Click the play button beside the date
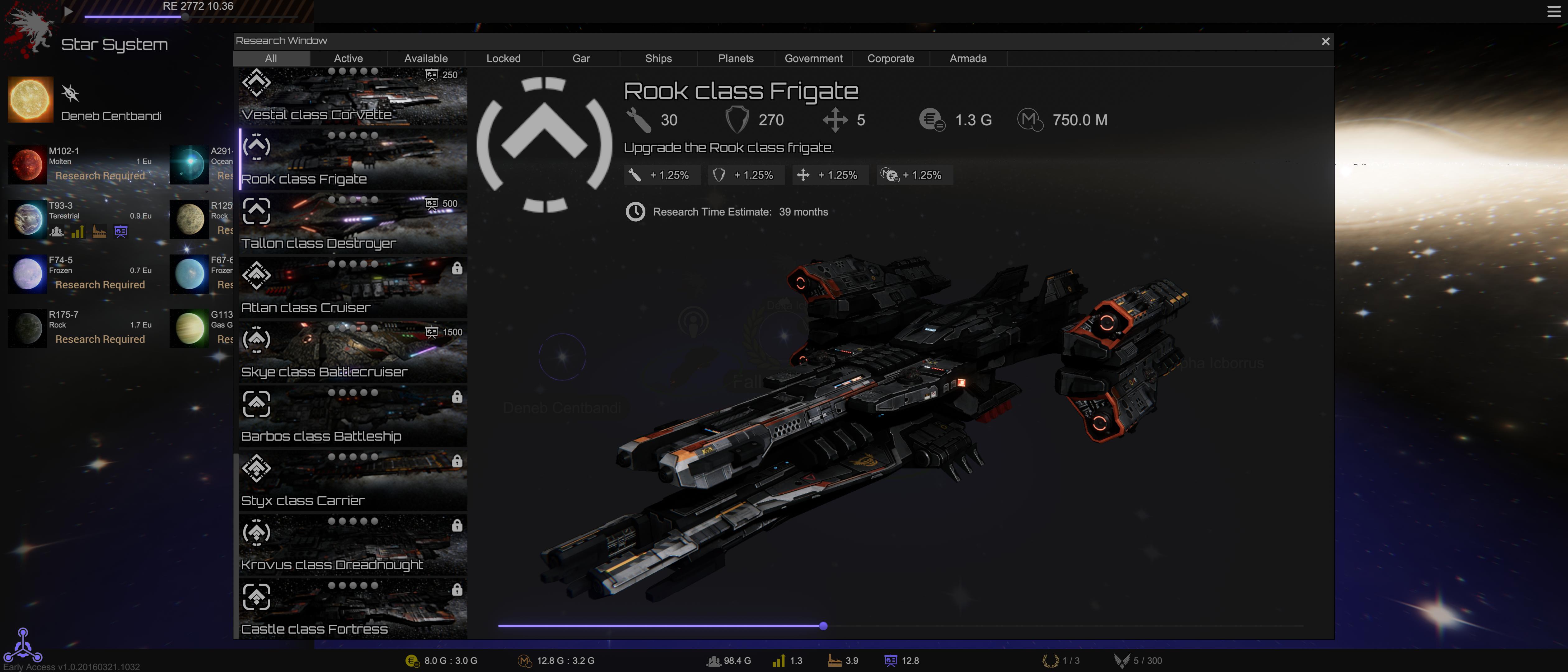 [x=68, y=11]
